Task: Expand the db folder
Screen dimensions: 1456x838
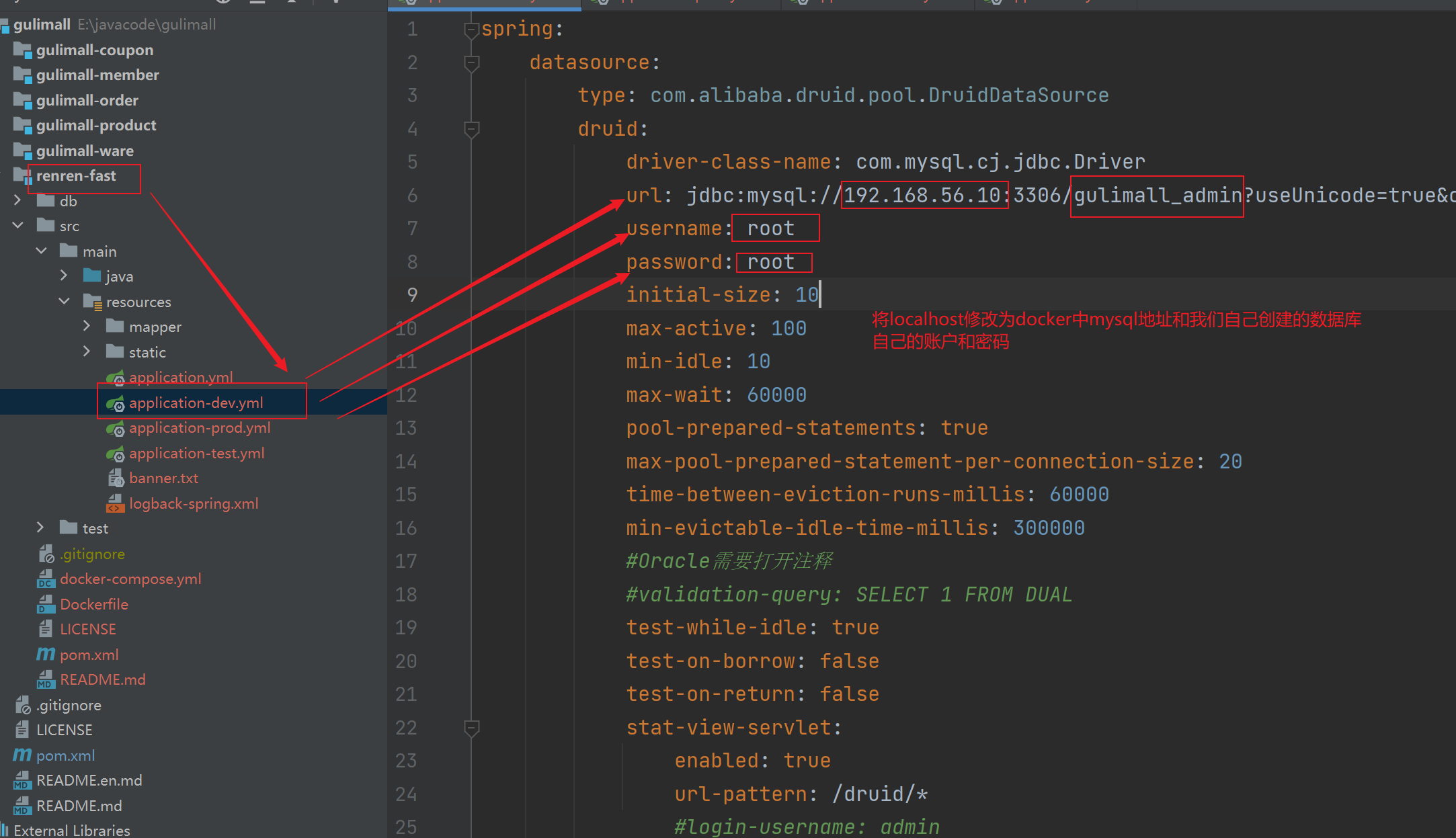Action: point(17,201)
